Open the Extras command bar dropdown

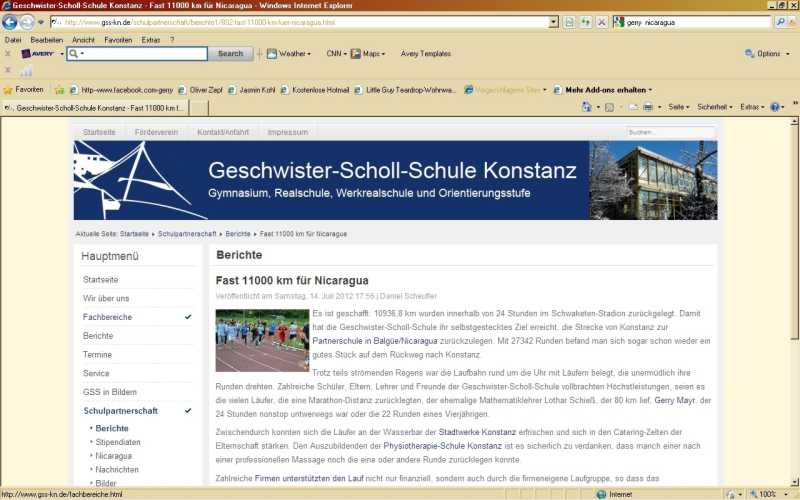click(752, 107)
